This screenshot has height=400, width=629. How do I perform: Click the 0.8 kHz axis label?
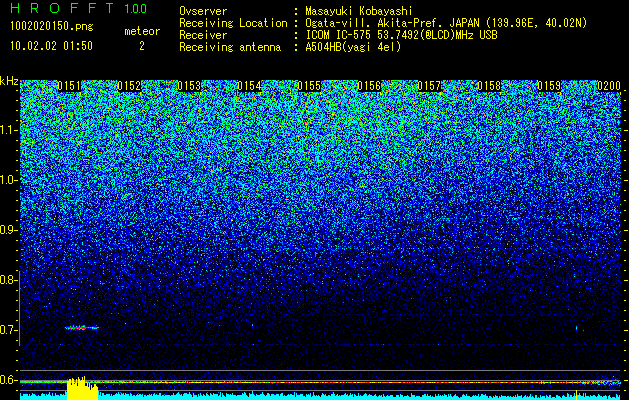[x=9, y=280]
